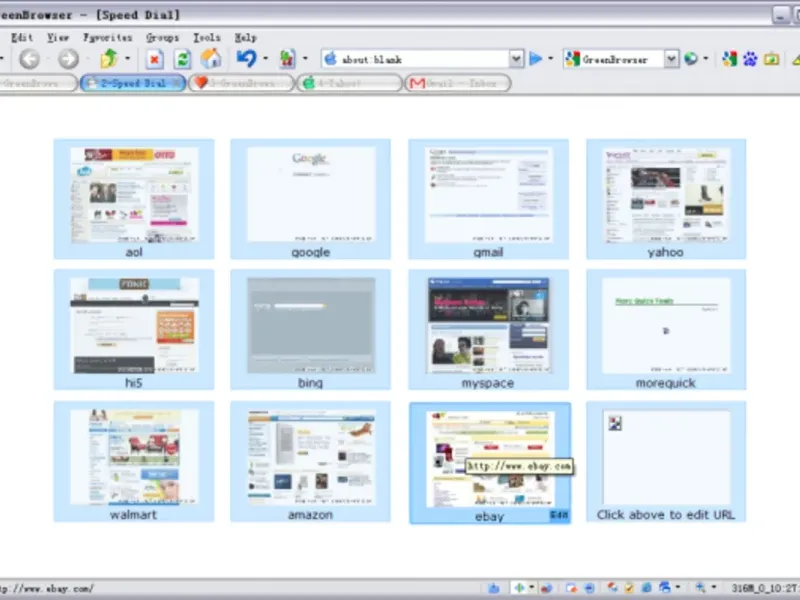Refresh the page with the green arrows icon
This screenshot has height=600, width=800.
(x=182, y=59)
